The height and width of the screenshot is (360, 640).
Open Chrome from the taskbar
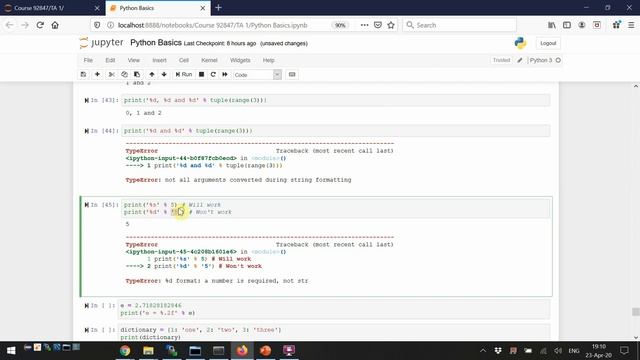(125, 350)
